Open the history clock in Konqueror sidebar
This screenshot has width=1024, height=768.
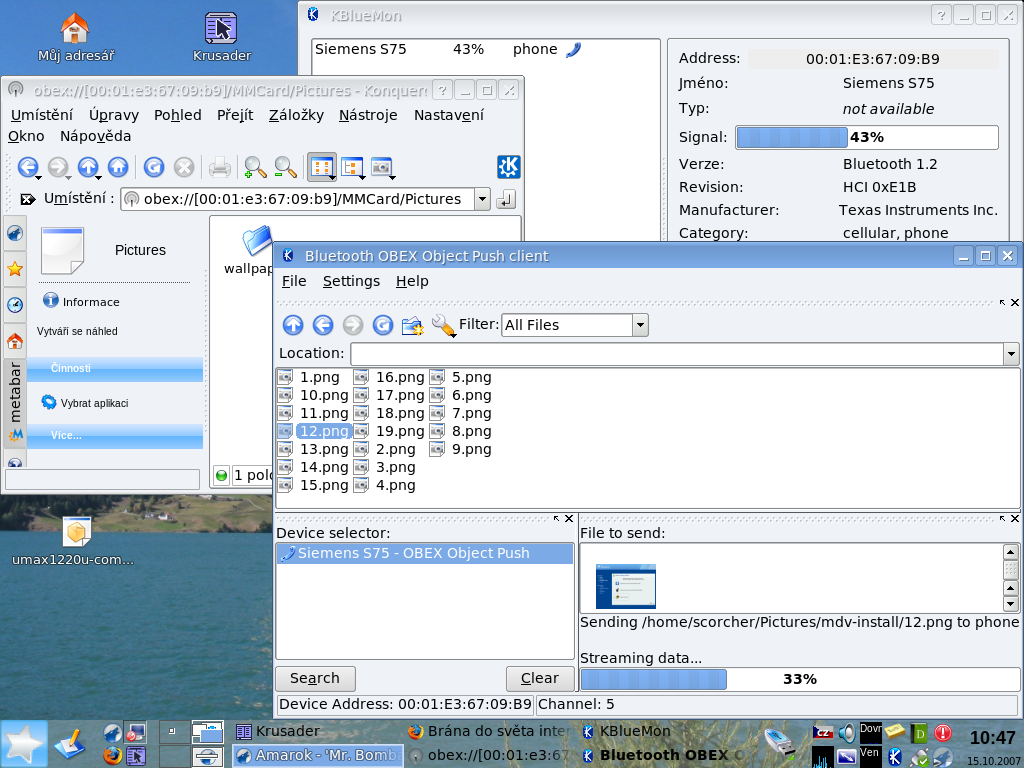[15, 304]
